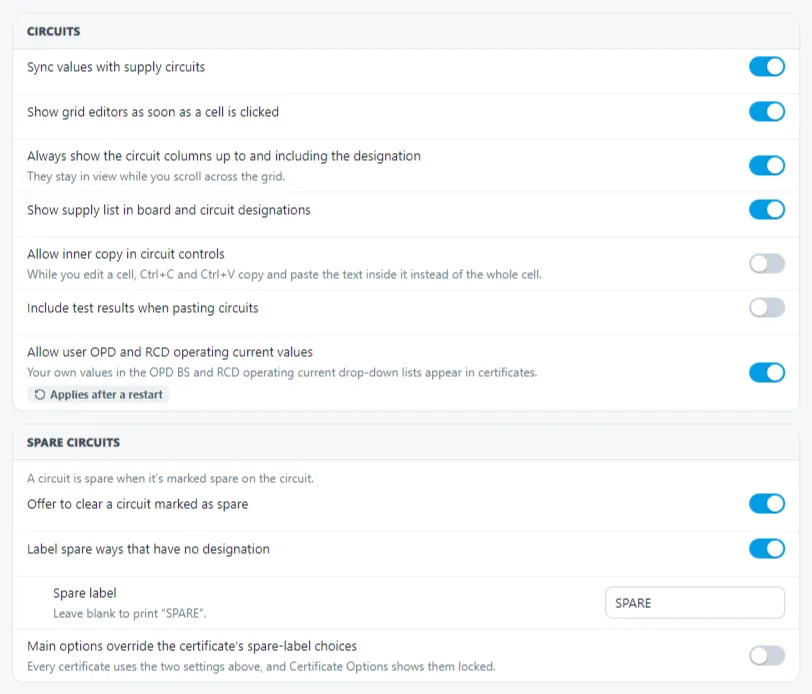This screenshot has width=812, height=694.
Task: Click 'A circuit is spare when' description
Action: pyautogui.click(x=170, y=479)
